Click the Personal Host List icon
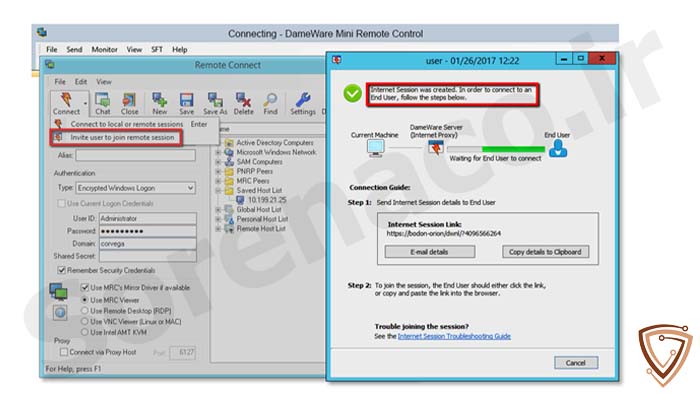The image size is (700, 394). (x=229, y=219)
